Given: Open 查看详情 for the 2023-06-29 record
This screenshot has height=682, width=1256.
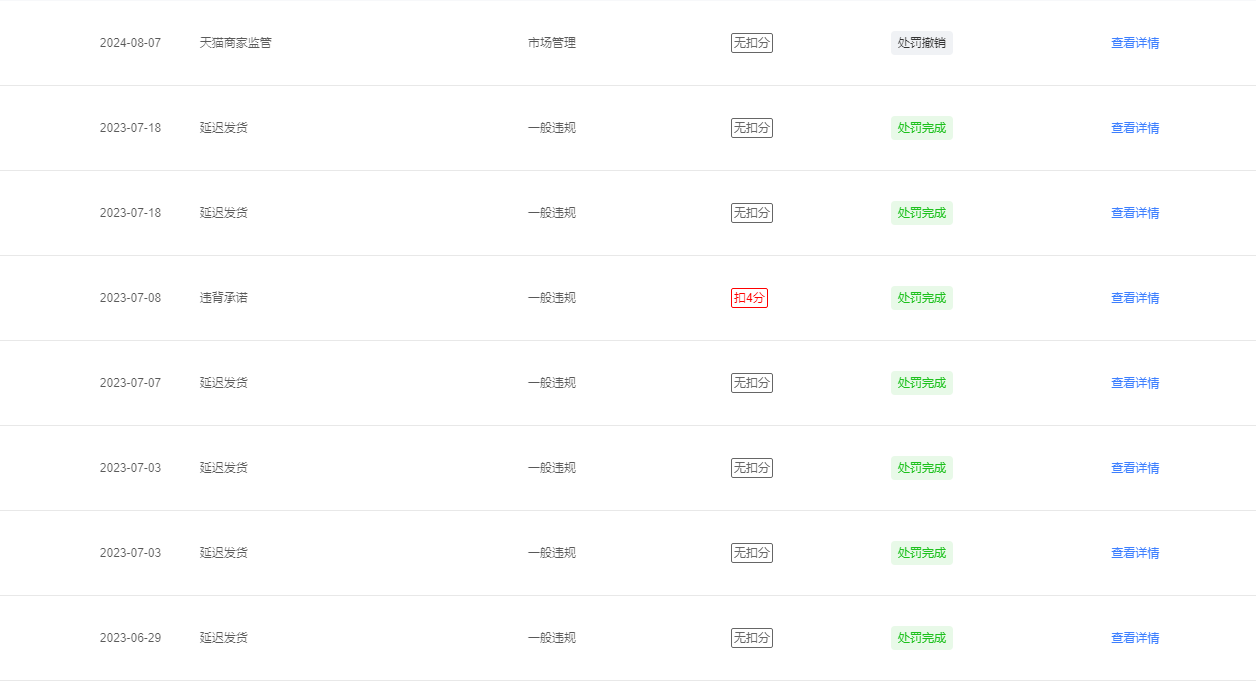Looking at the screenshot, I should (1135, 638).
